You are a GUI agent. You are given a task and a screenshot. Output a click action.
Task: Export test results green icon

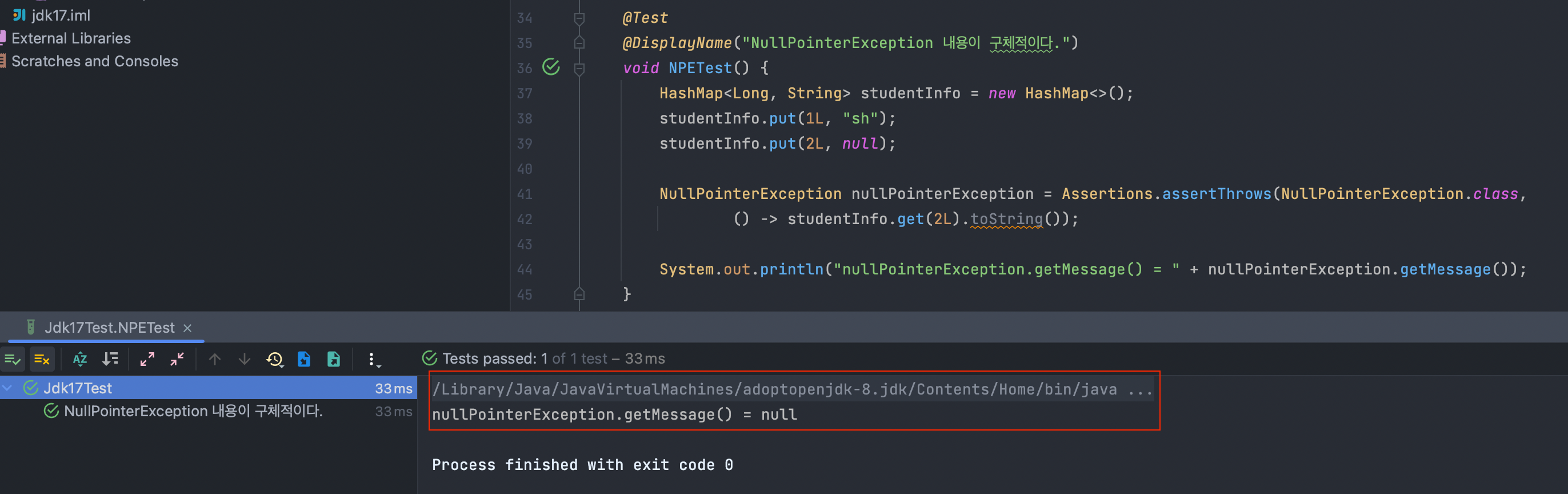(334, 360)
